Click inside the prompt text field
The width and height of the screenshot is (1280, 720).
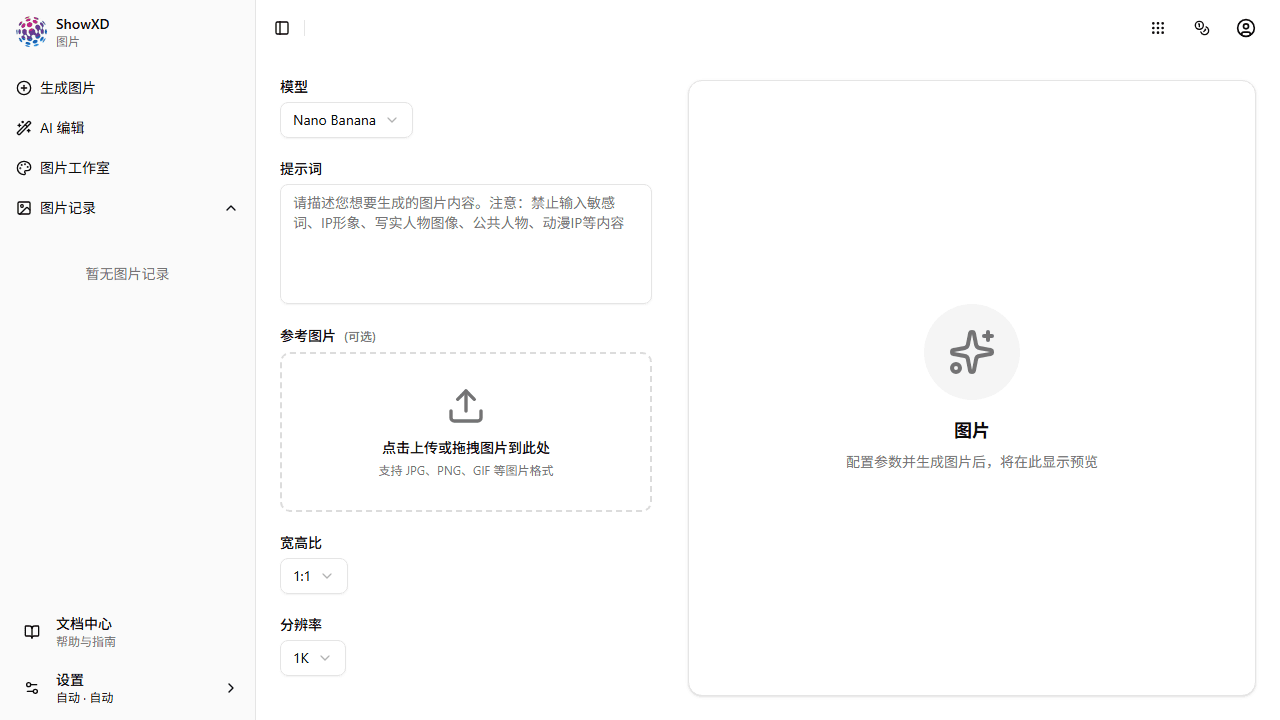(x=465, y=243)
